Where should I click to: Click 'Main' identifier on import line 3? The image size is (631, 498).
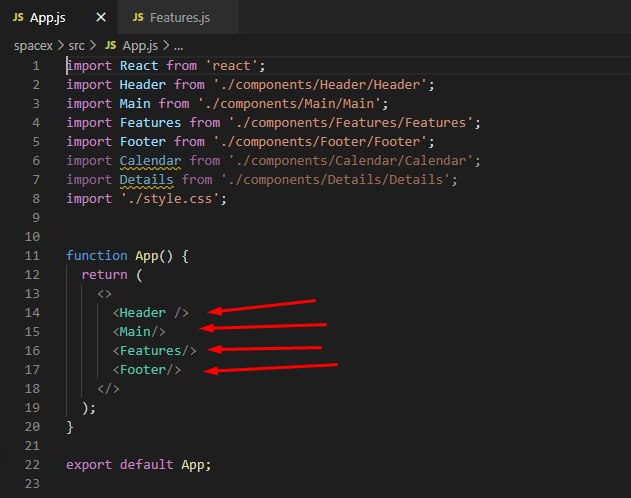point(135,103)
